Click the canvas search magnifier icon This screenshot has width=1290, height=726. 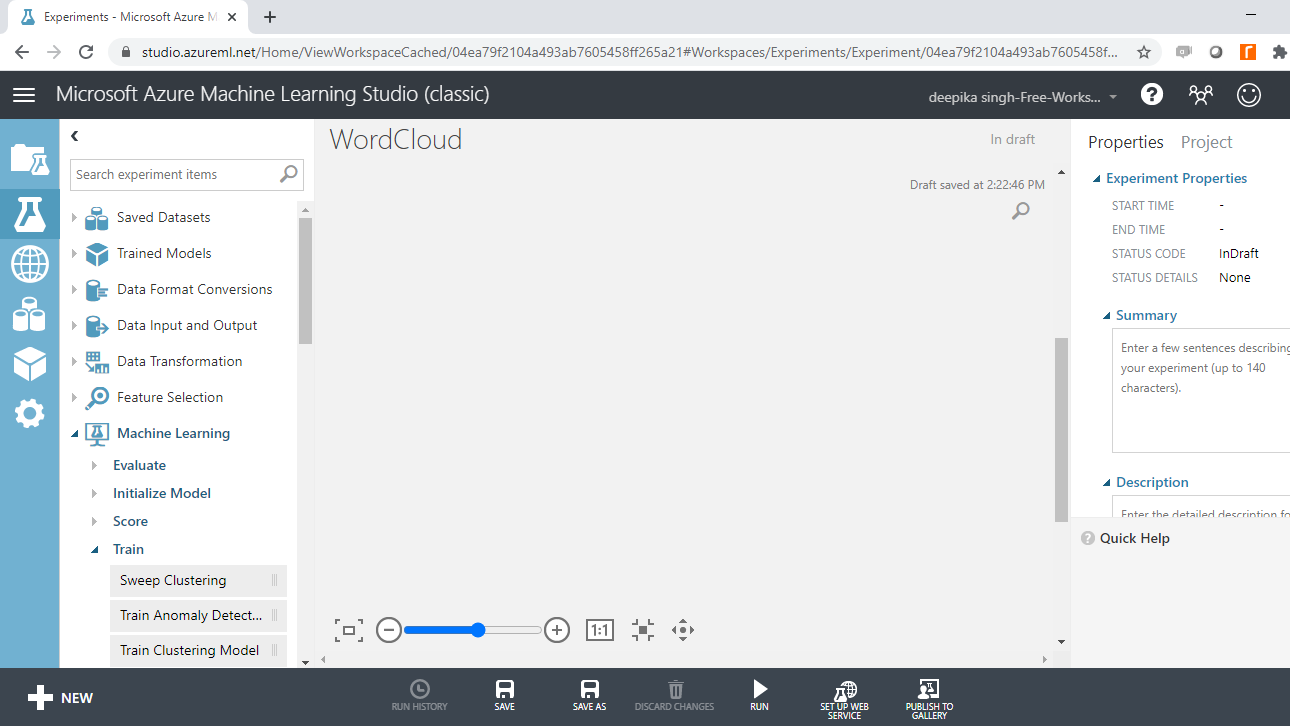[x=1020, y=211]
